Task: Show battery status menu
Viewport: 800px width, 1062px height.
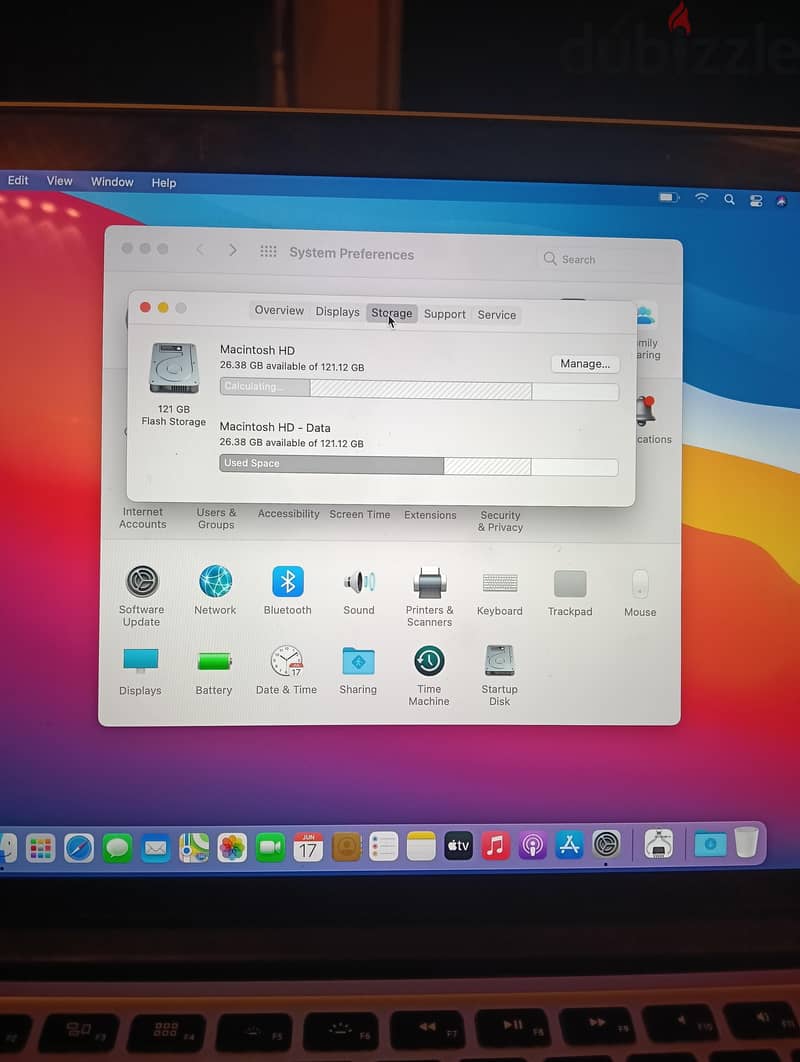Action: coord(669,197)
